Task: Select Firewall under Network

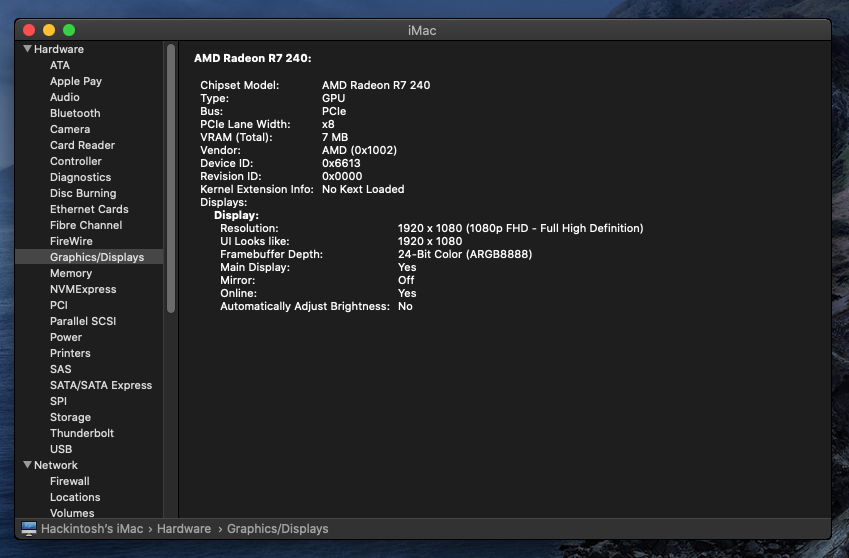Action: click(70, 481)
